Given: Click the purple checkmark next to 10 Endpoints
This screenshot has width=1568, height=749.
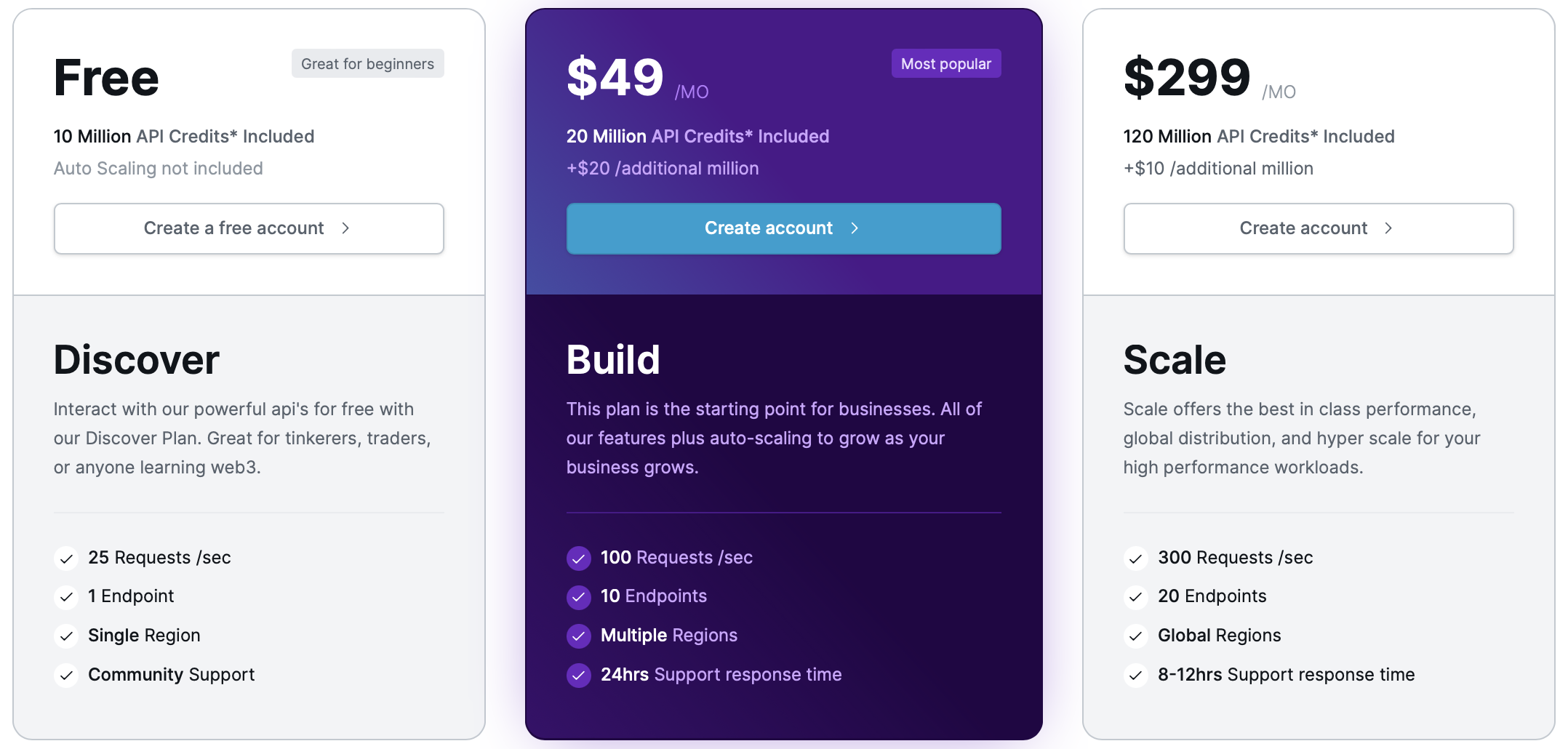Looking at the screenshot, I should pos(579,597).
